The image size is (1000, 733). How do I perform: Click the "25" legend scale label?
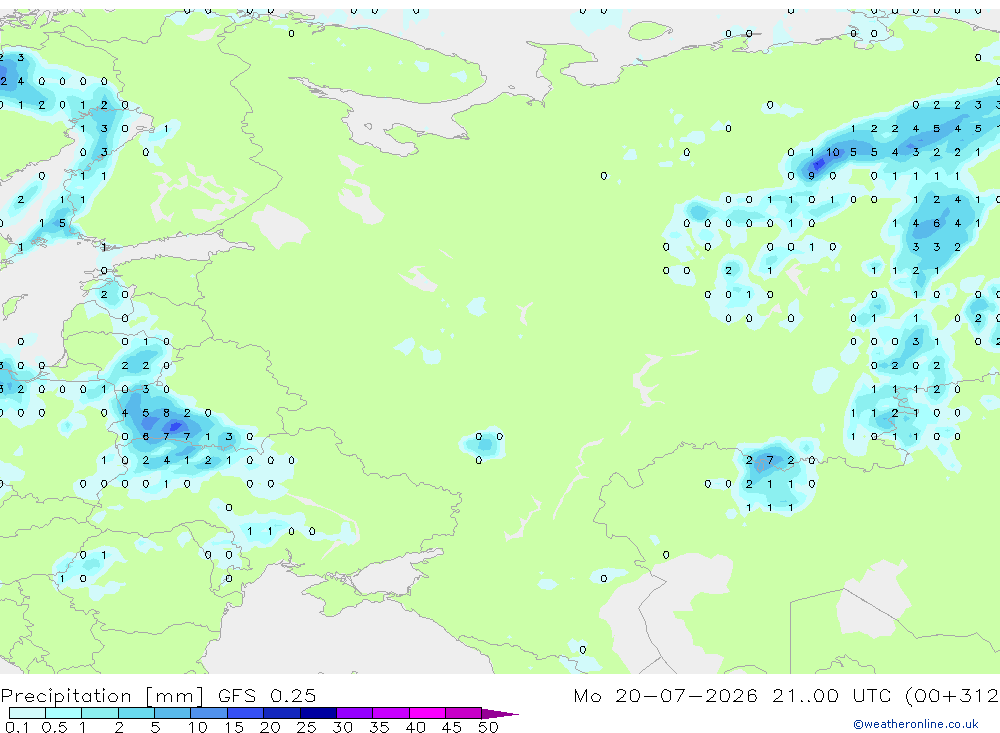[307, 727]
